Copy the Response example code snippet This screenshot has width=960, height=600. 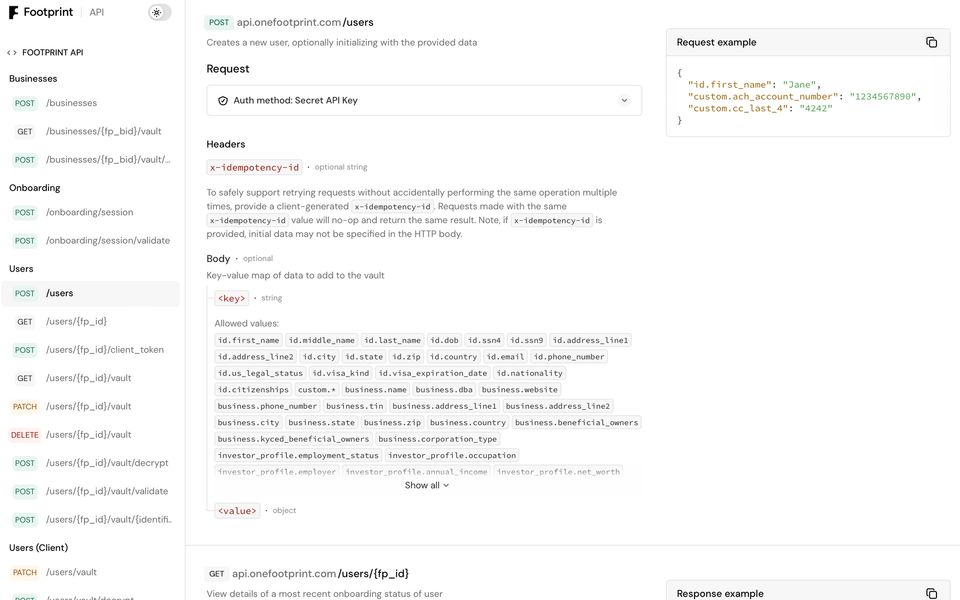click(930, 593)
